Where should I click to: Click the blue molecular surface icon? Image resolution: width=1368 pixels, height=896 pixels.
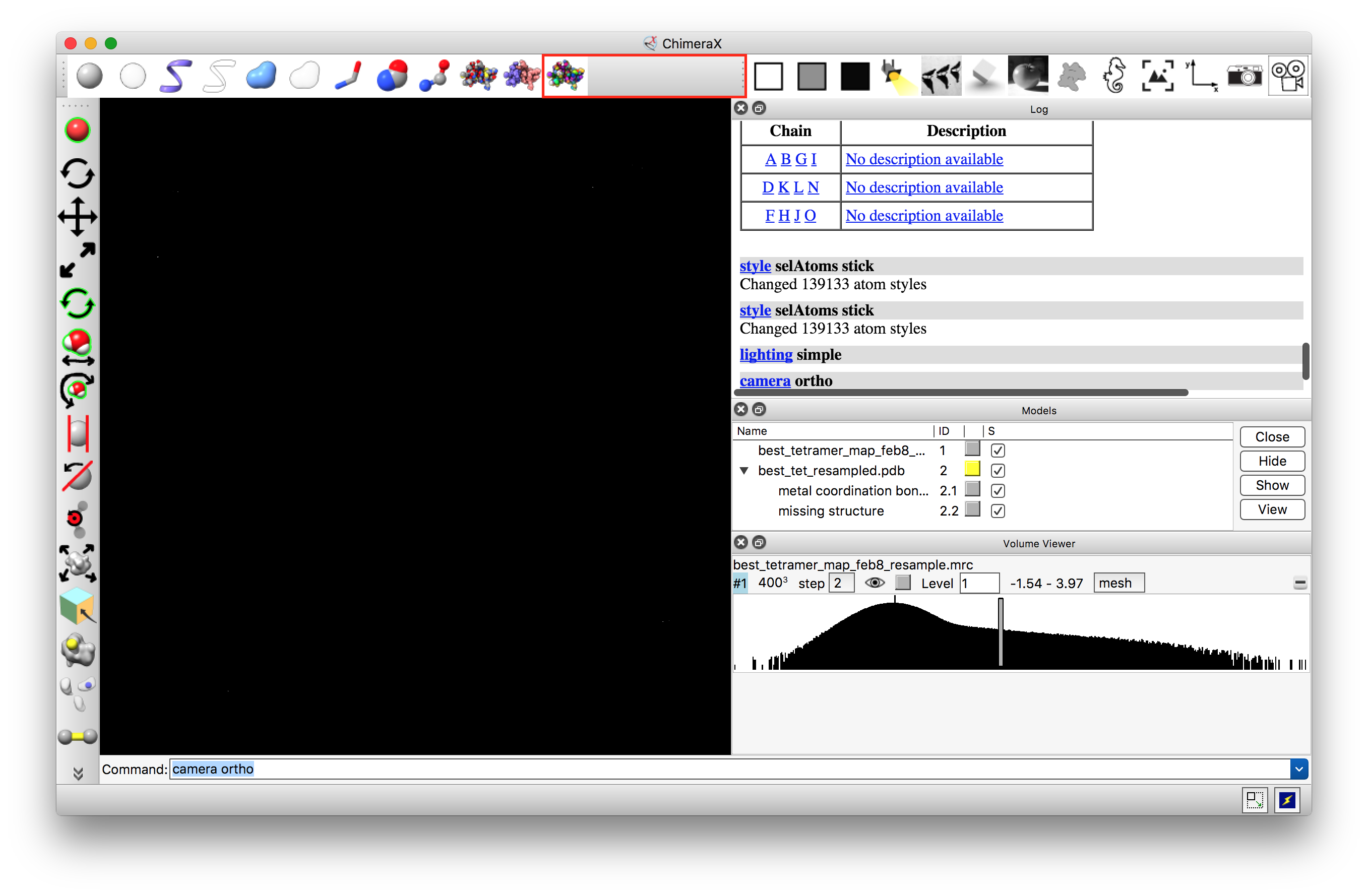coord(261,76)
